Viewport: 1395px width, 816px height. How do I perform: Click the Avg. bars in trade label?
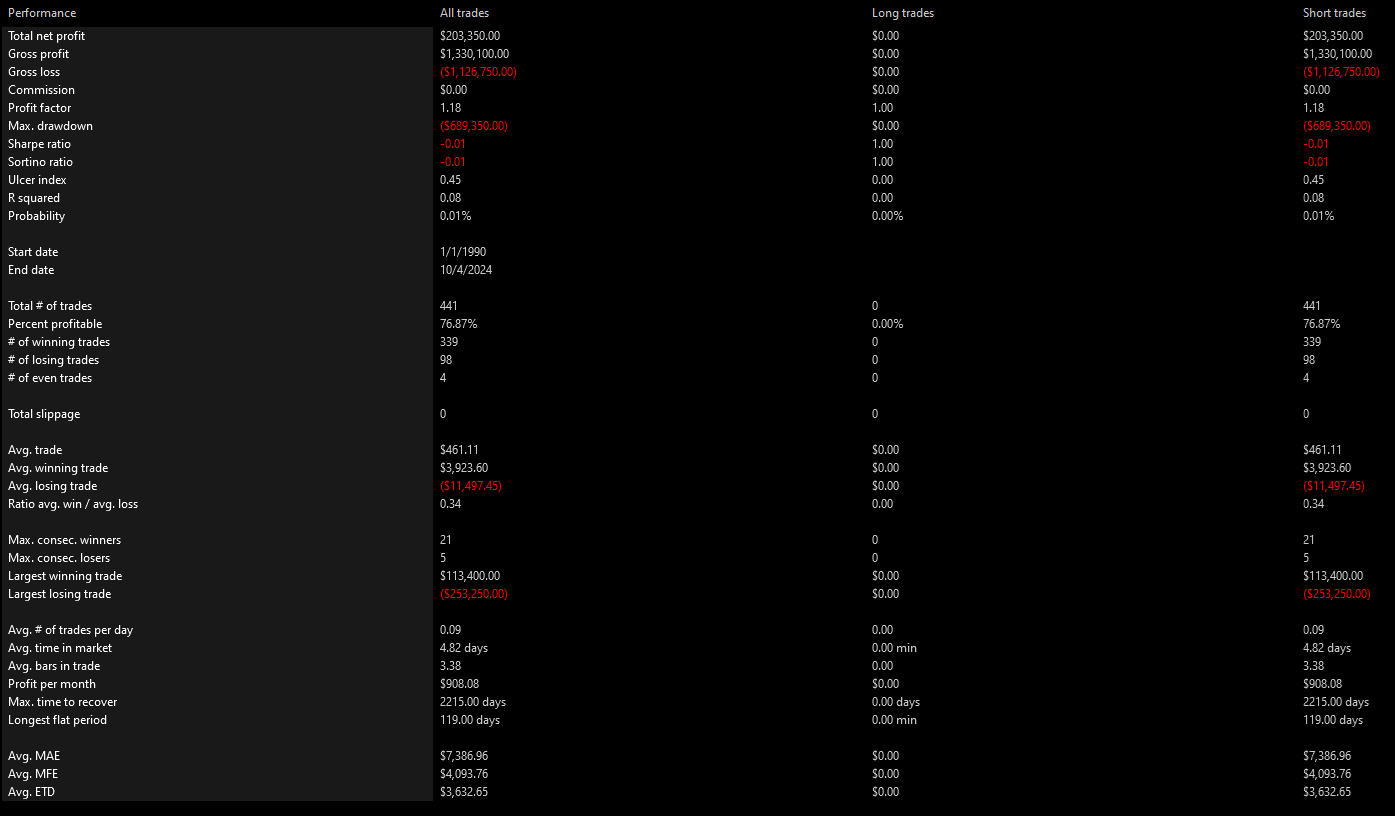point(54,666)
